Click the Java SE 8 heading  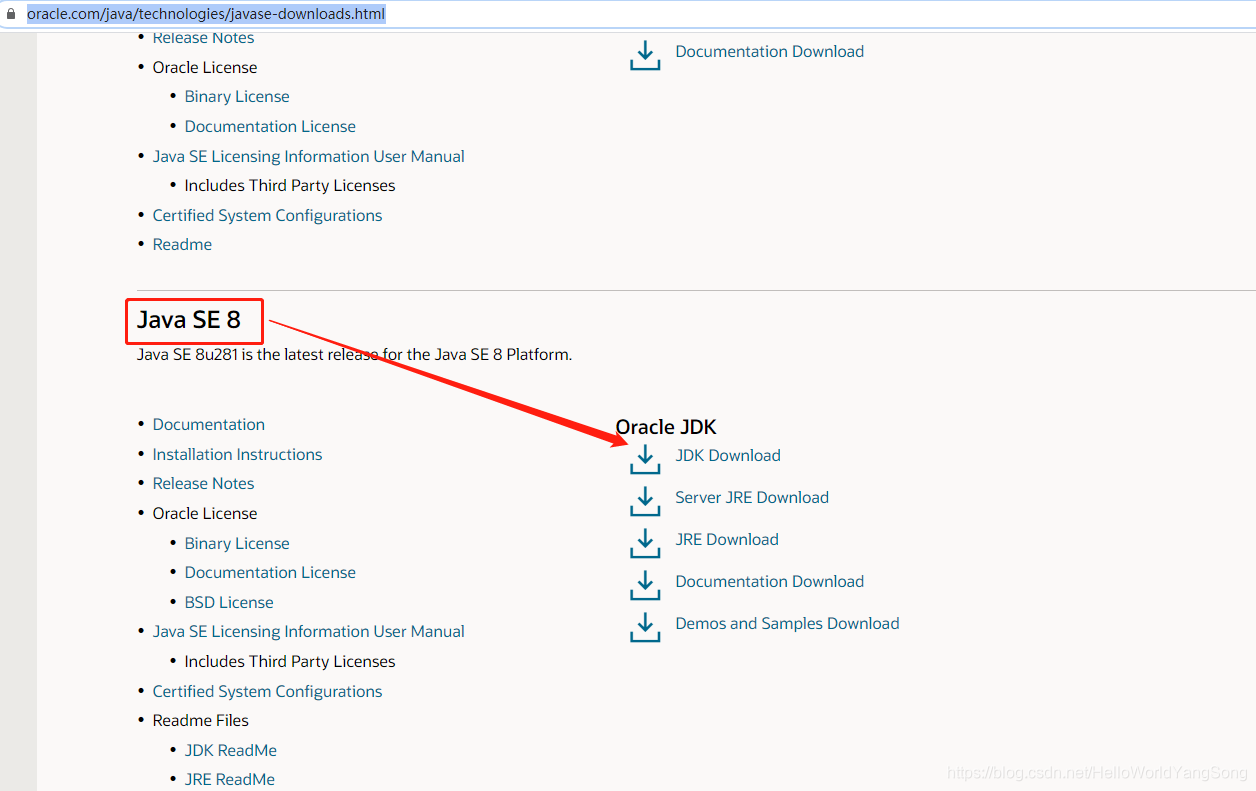click(189, 320)
